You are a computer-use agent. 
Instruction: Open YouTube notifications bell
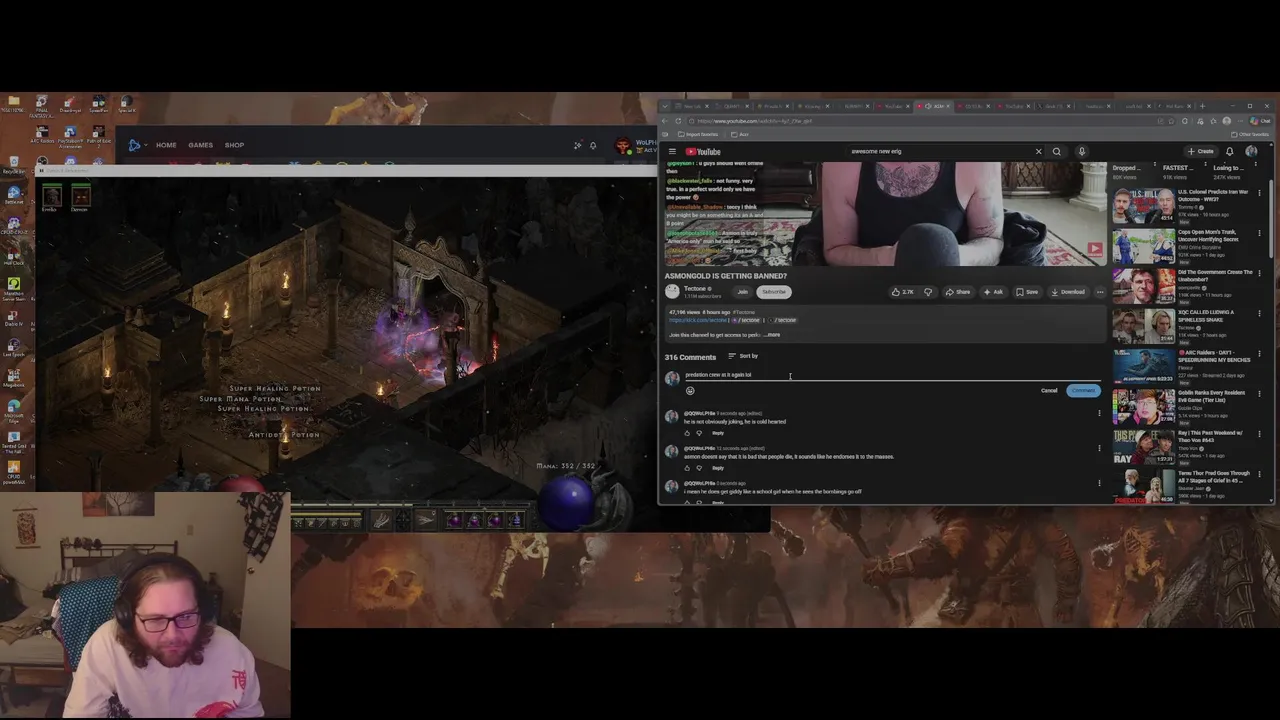point(1230,152)
